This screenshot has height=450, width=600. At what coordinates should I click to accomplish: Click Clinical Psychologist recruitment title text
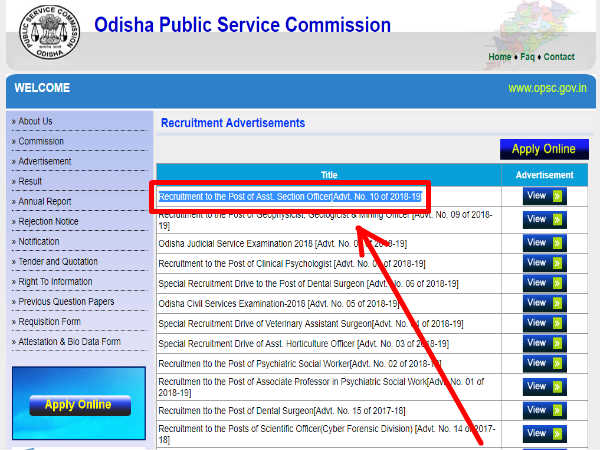pos(292,264)
